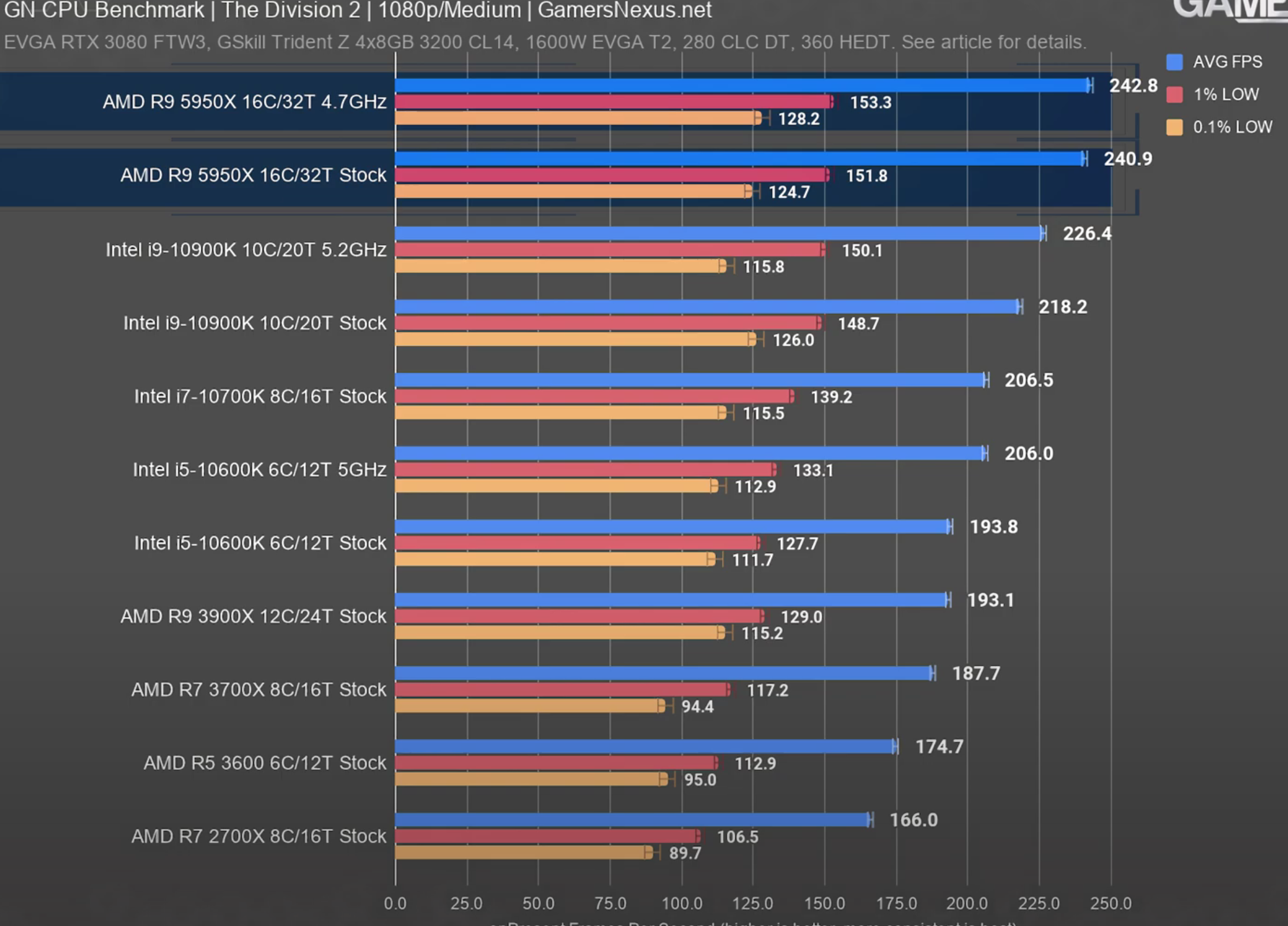The image size is (1288, 926).
Task: Click the 128.2 value for 5950X 4.7GHz
Action: pyautogui.click(x=799, y=119)
